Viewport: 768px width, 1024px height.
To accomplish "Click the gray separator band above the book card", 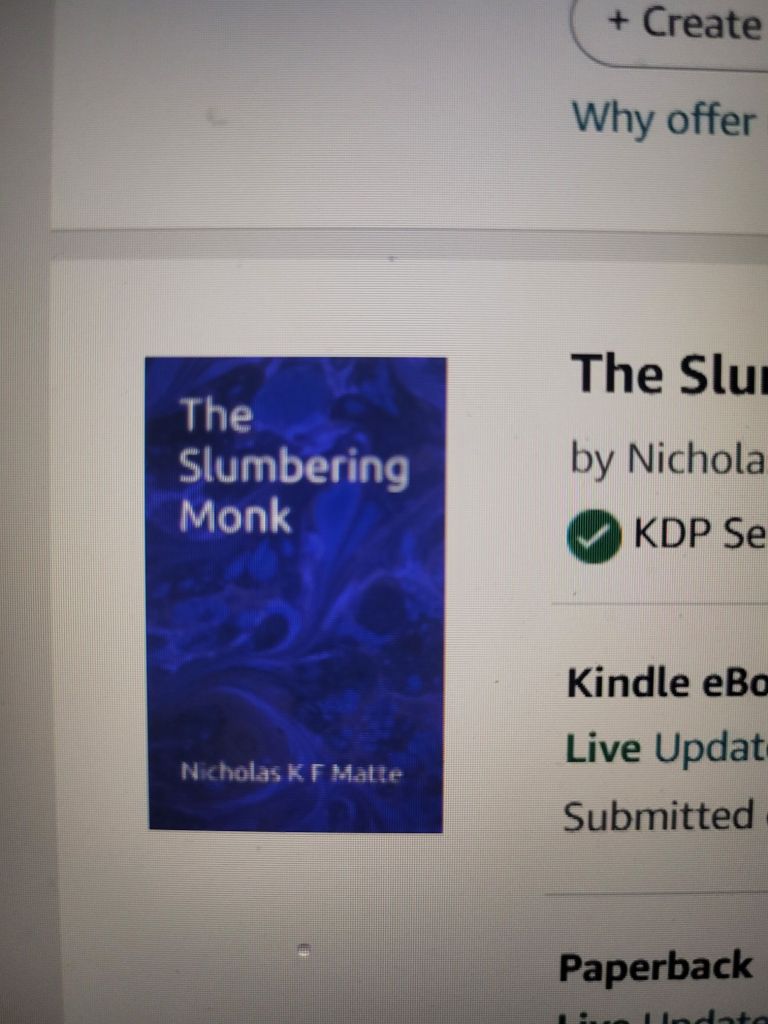I will [409, 244].
